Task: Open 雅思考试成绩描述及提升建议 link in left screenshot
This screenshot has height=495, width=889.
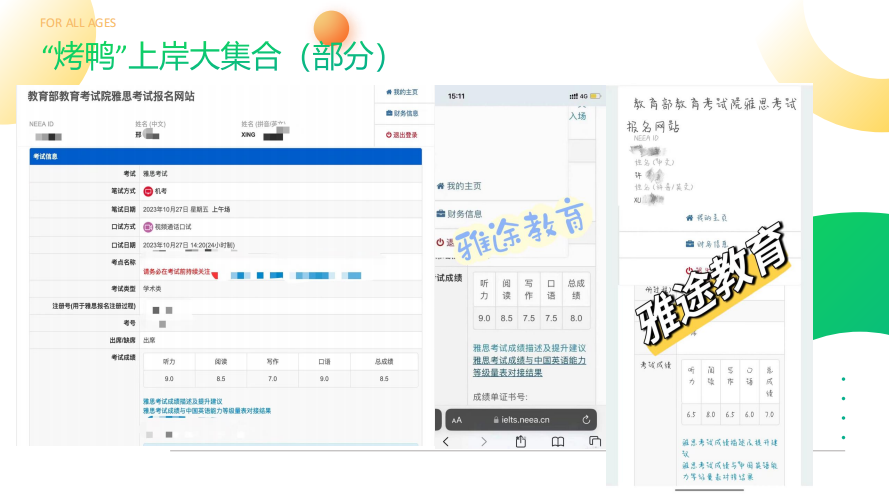Action: [183, 401]
